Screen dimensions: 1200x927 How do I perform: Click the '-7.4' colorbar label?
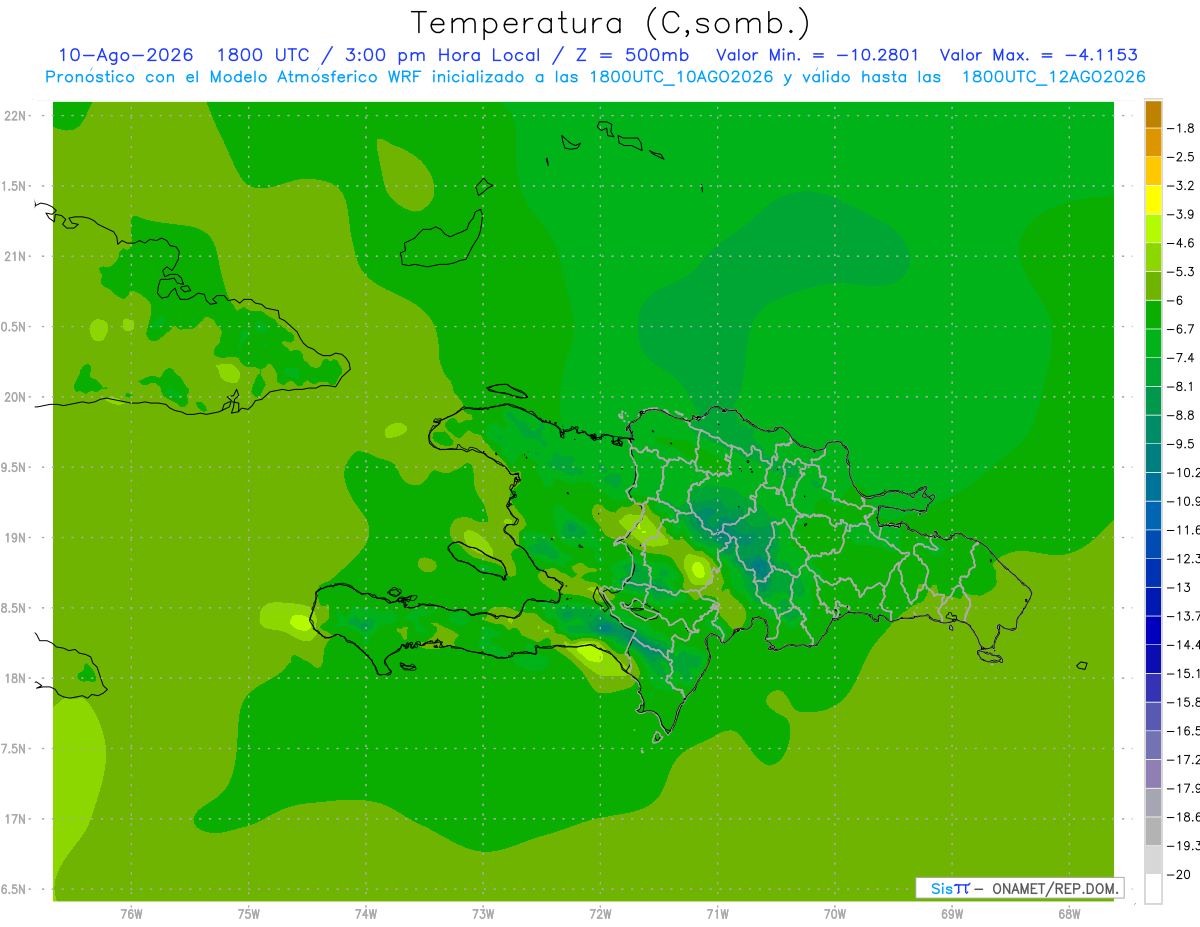click(1181, 357)
